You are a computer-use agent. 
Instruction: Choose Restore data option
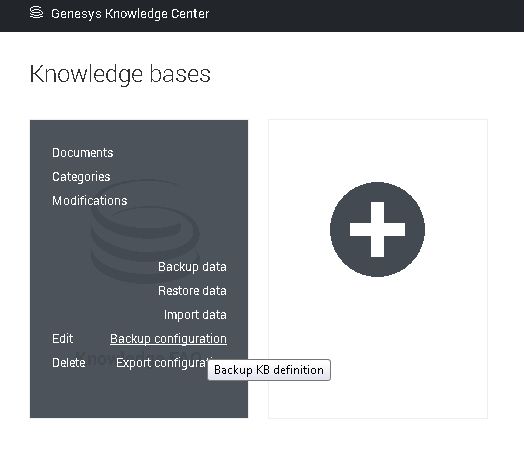pos(192,291)
